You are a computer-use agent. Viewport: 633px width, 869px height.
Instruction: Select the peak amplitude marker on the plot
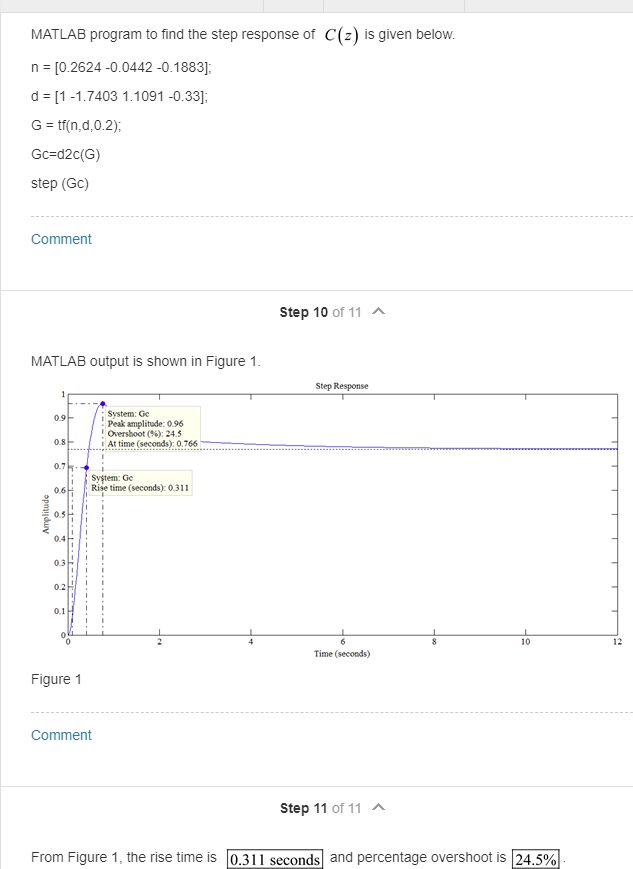pos(103,403)
